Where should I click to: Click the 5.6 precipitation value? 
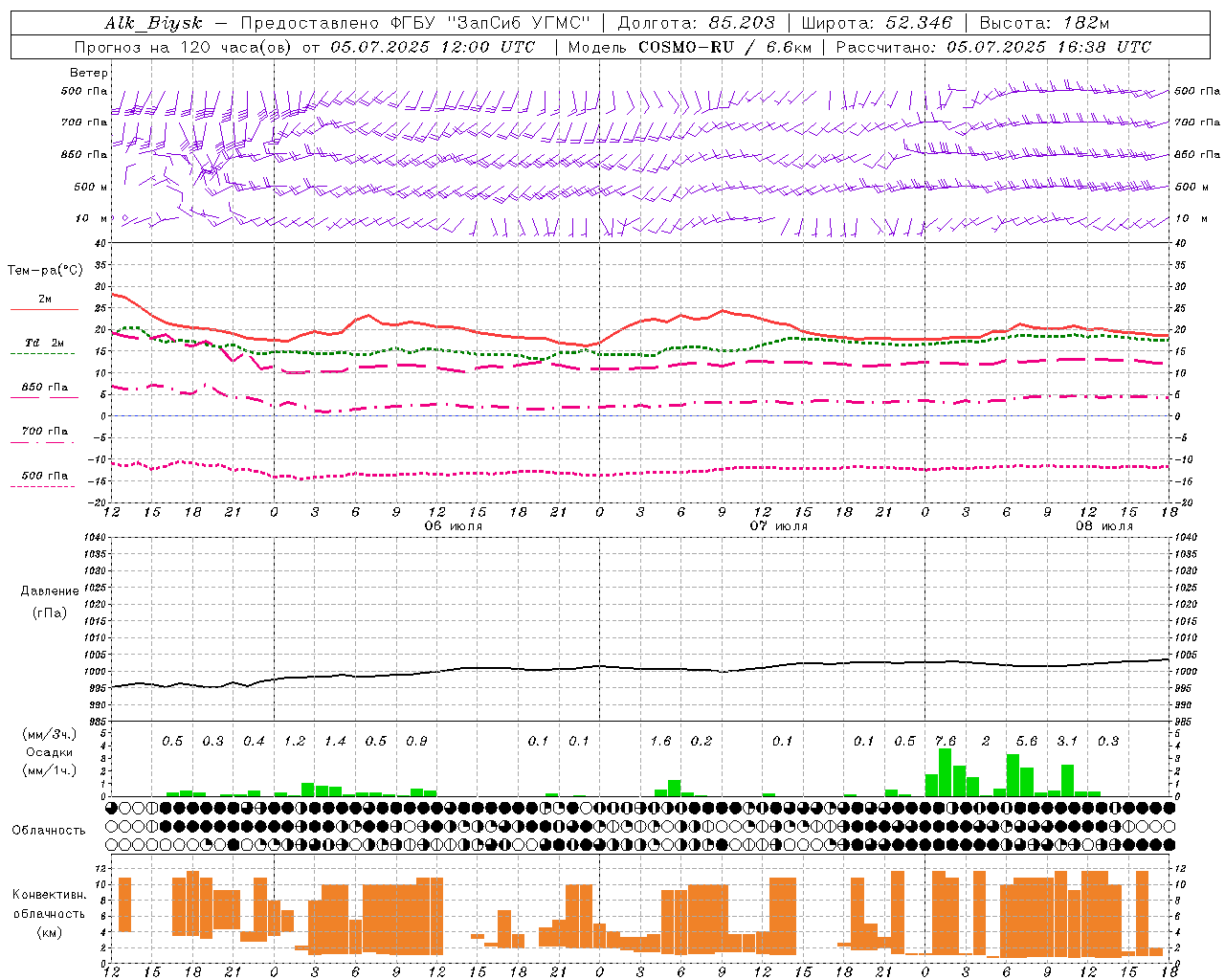click(x=1027, y=742)
